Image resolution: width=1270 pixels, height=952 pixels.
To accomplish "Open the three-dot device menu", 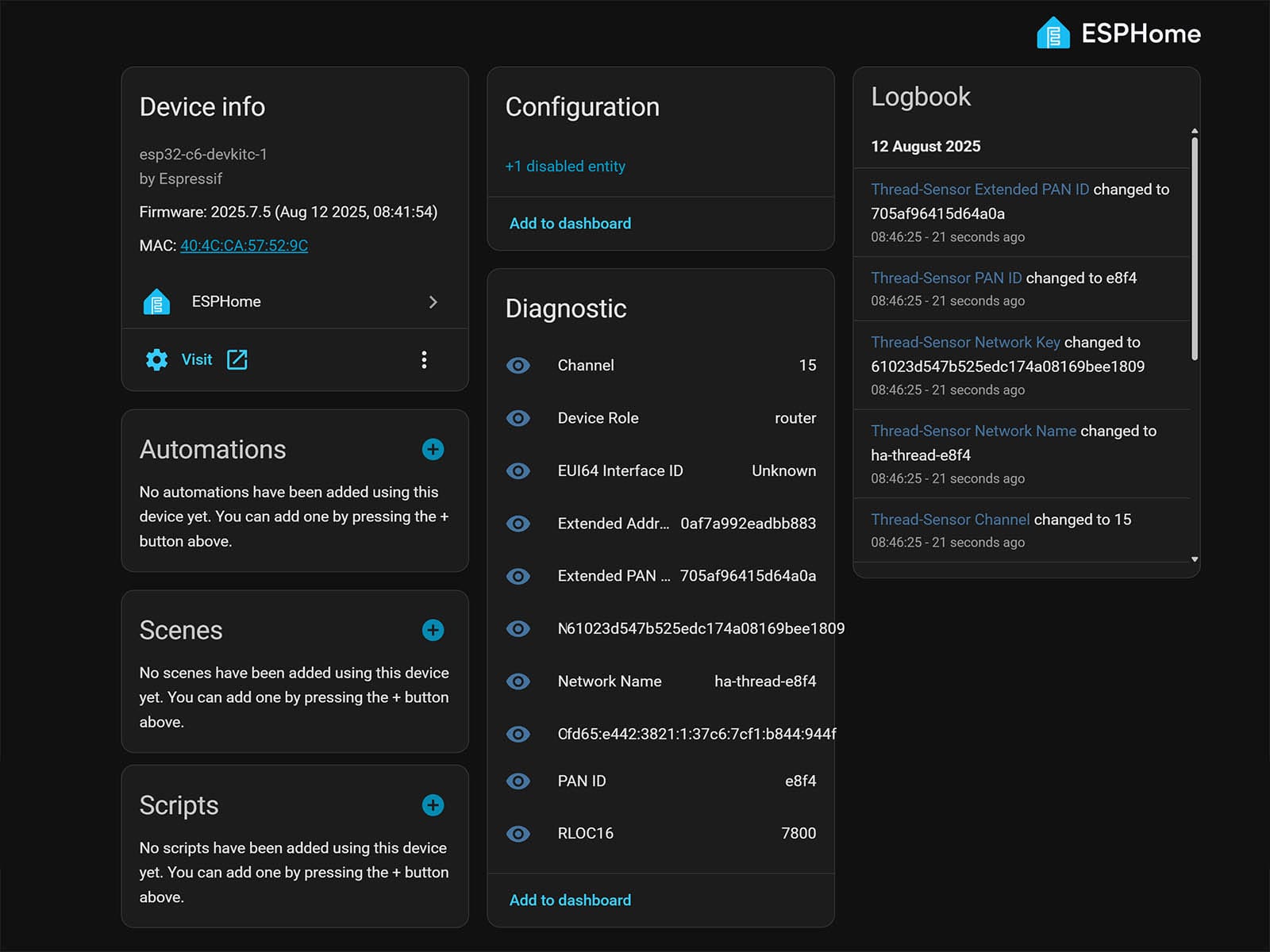I will tap(424, 359).
